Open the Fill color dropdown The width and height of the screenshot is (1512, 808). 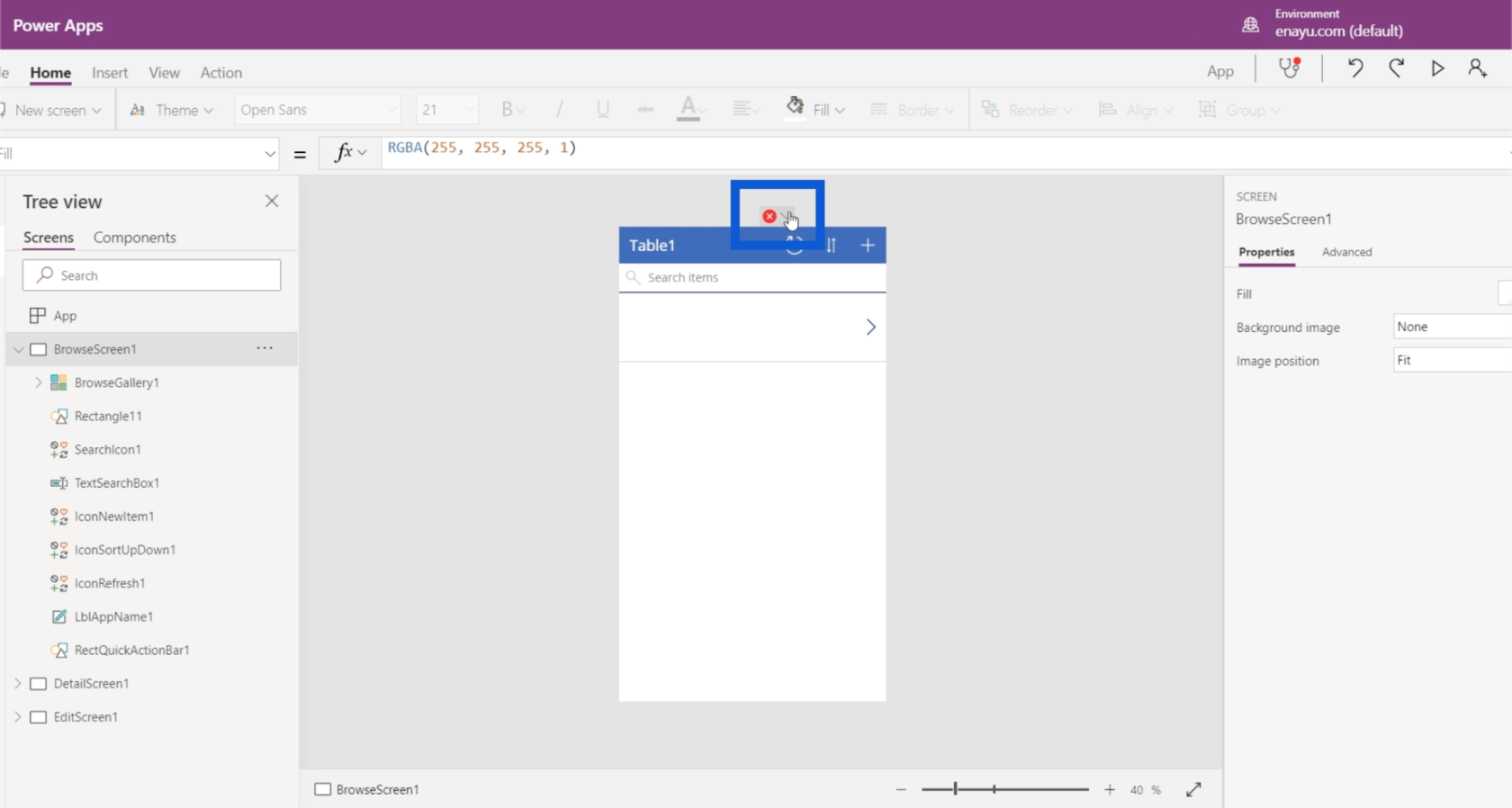pos(816,110)
